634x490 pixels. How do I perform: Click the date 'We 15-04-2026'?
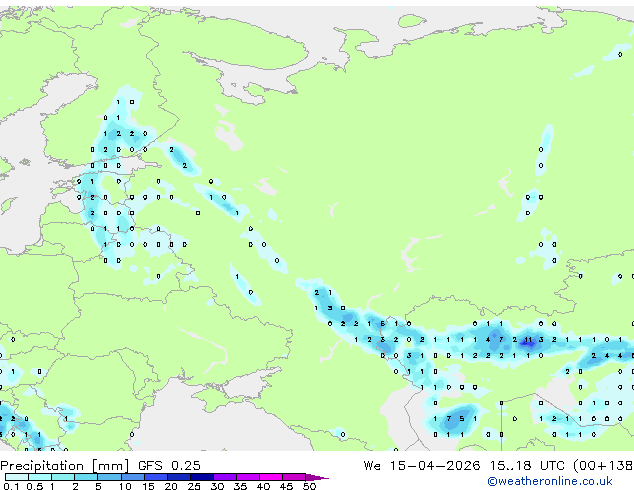422,466
